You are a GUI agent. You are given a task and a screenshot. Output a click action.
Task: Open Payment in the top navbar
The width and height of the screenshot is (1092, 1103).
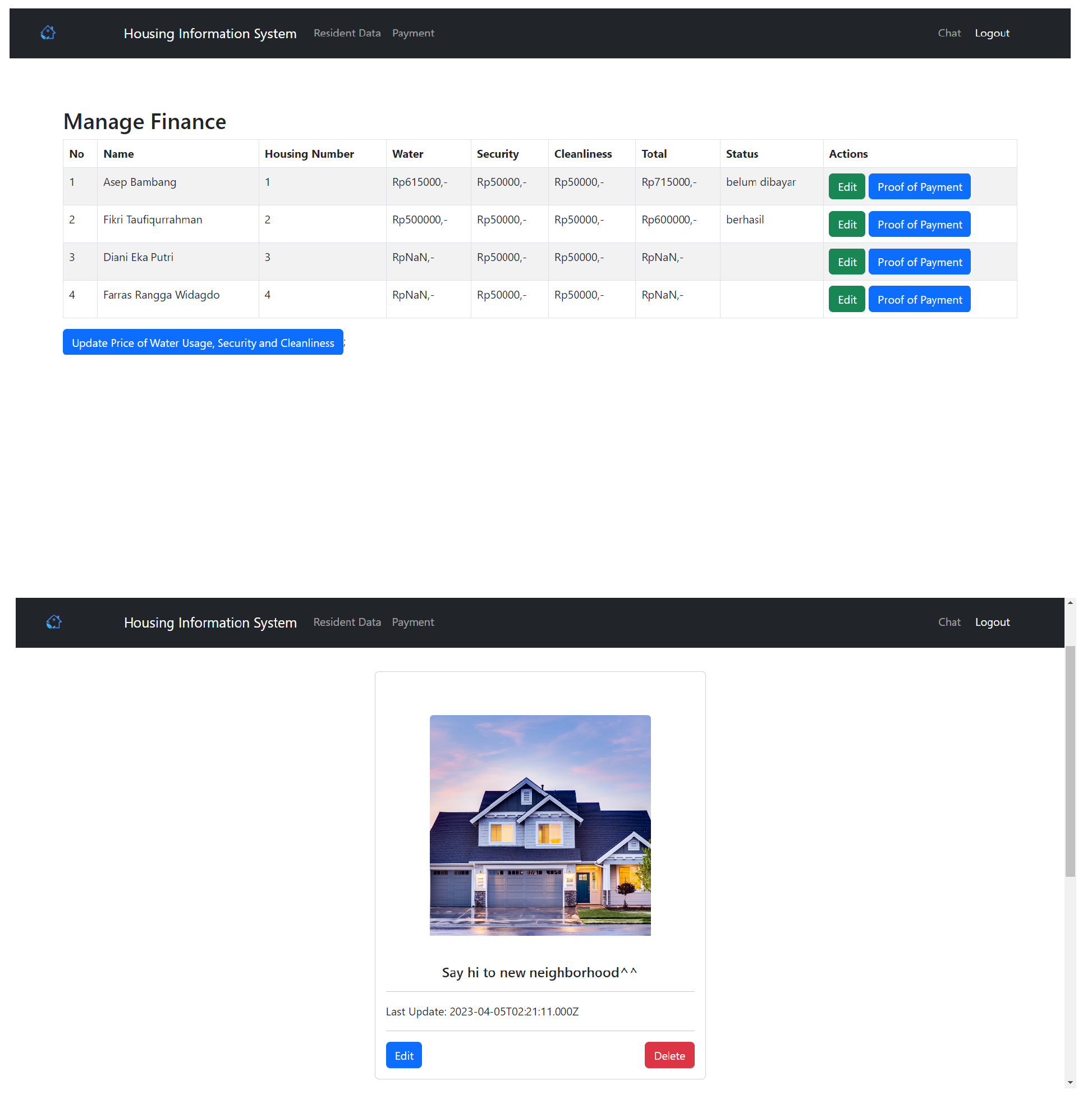[x=412, y=33]
